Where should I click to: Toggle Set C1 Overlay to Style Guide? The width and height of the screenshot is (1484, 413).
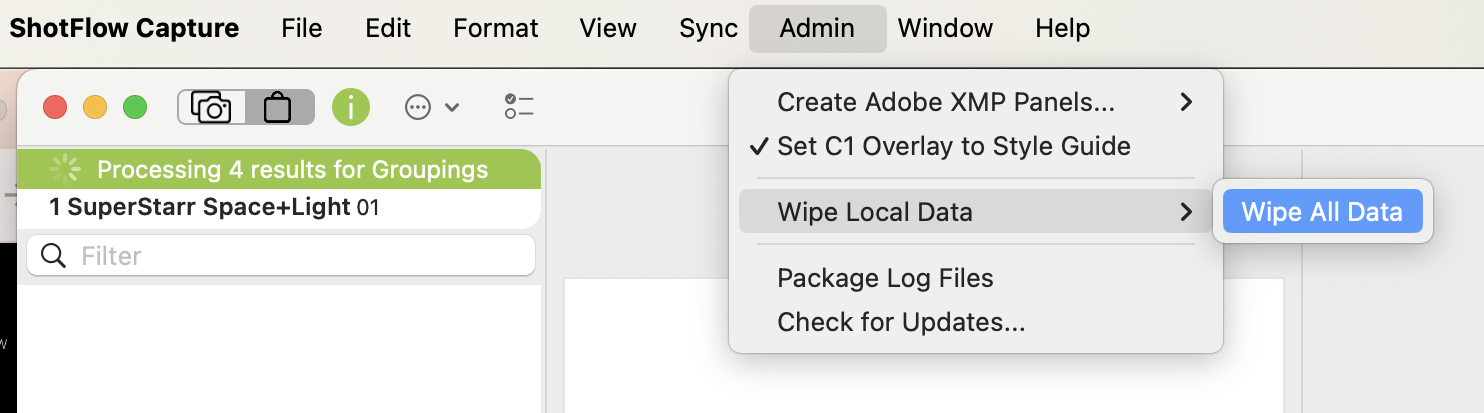tap(940, 146)
